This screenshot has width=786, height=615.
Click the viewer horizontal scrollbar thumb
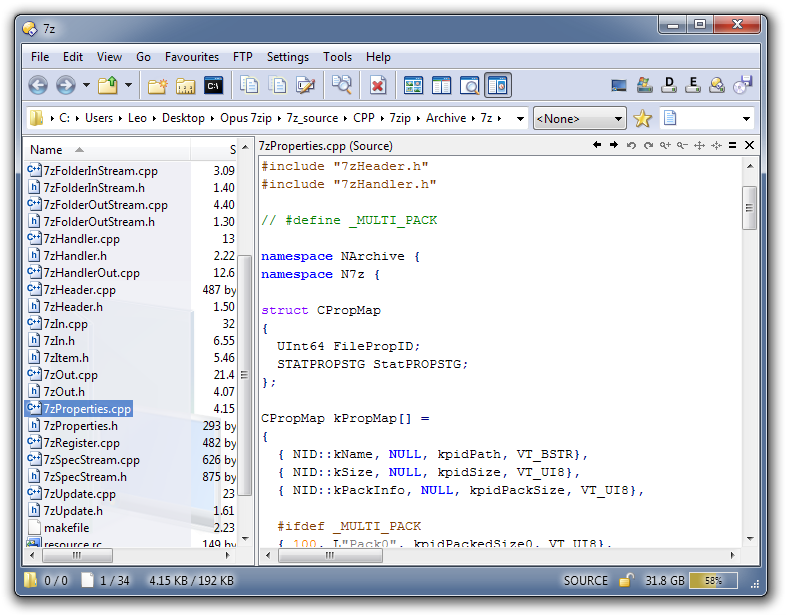coord(330,555)
